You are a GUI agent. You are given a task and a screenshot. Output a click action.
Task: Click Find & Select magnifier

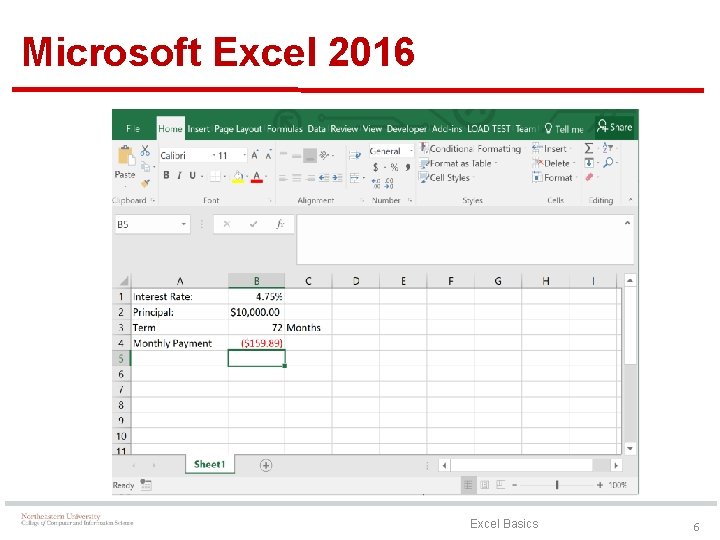point(608,163)
